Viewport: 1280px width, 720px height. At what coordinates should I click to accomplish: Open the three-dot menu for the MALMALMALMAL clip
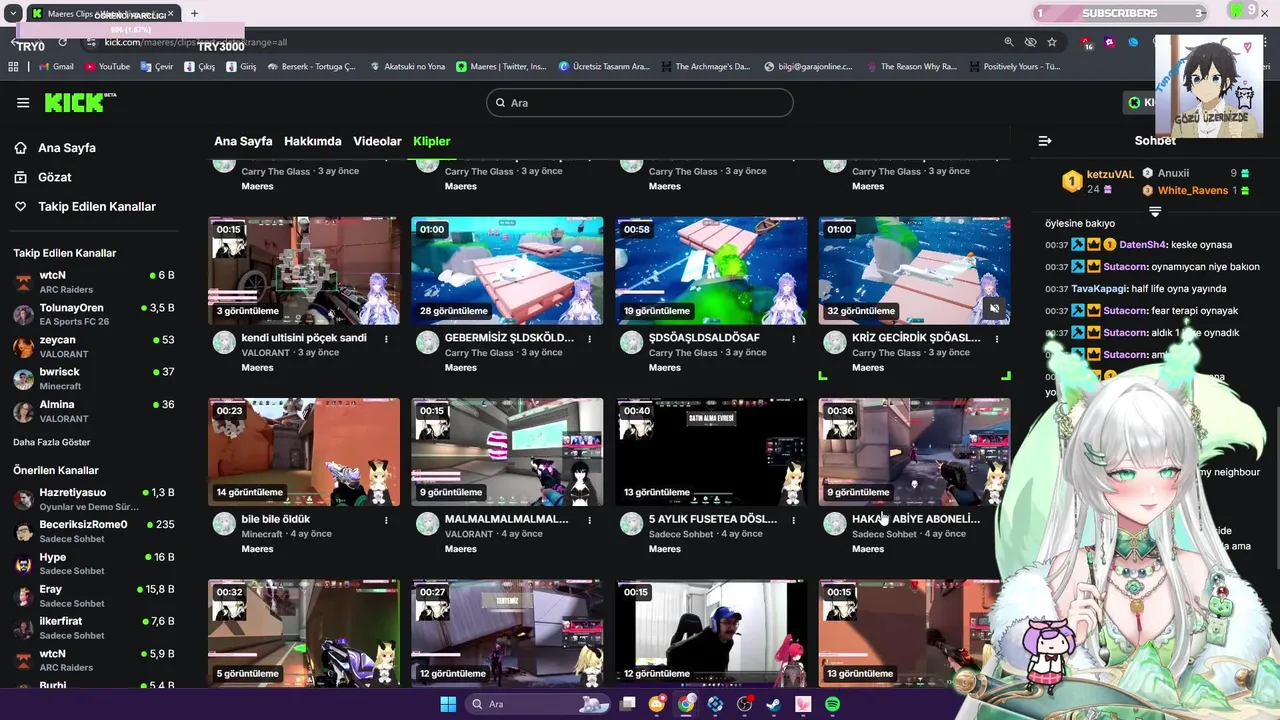(590, 520)
